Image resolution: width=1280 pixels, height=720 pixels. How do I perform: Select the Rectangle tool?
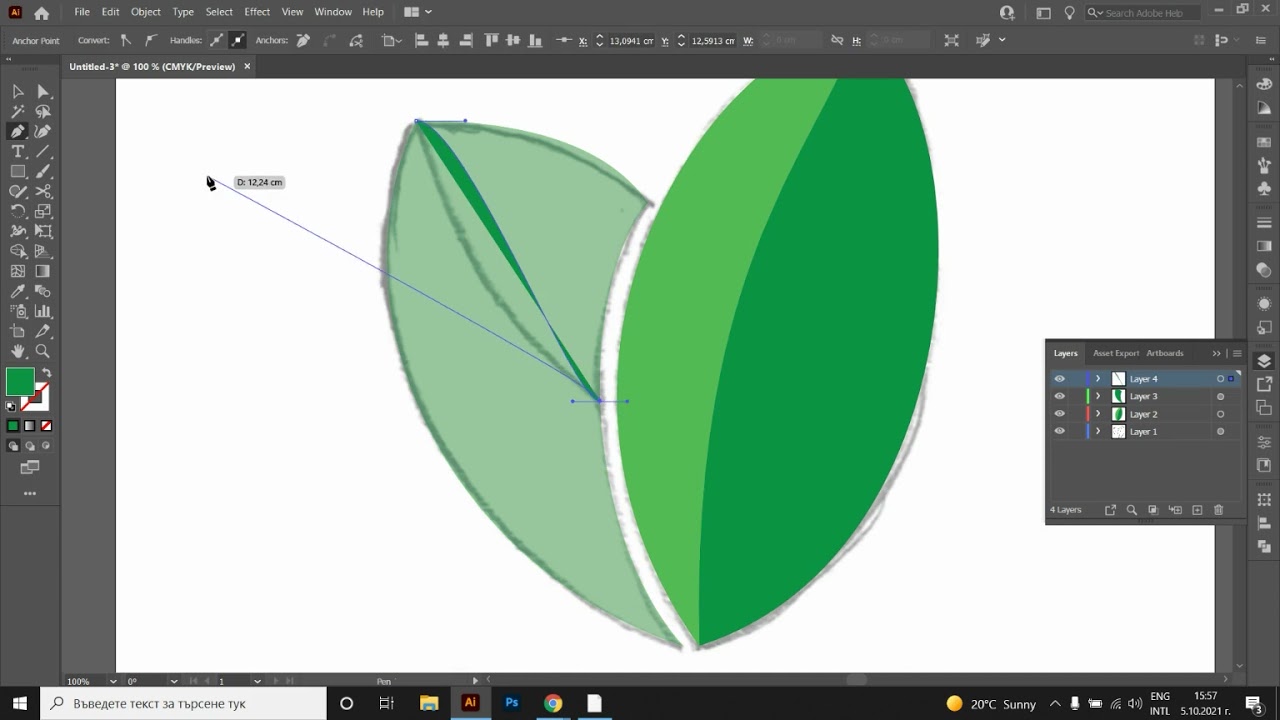click(x=18, y=171)
